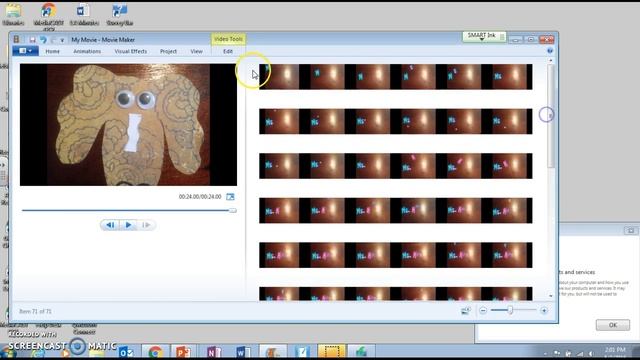Select last clip in top storyboard row
The image size is (640, 360).
507,77
